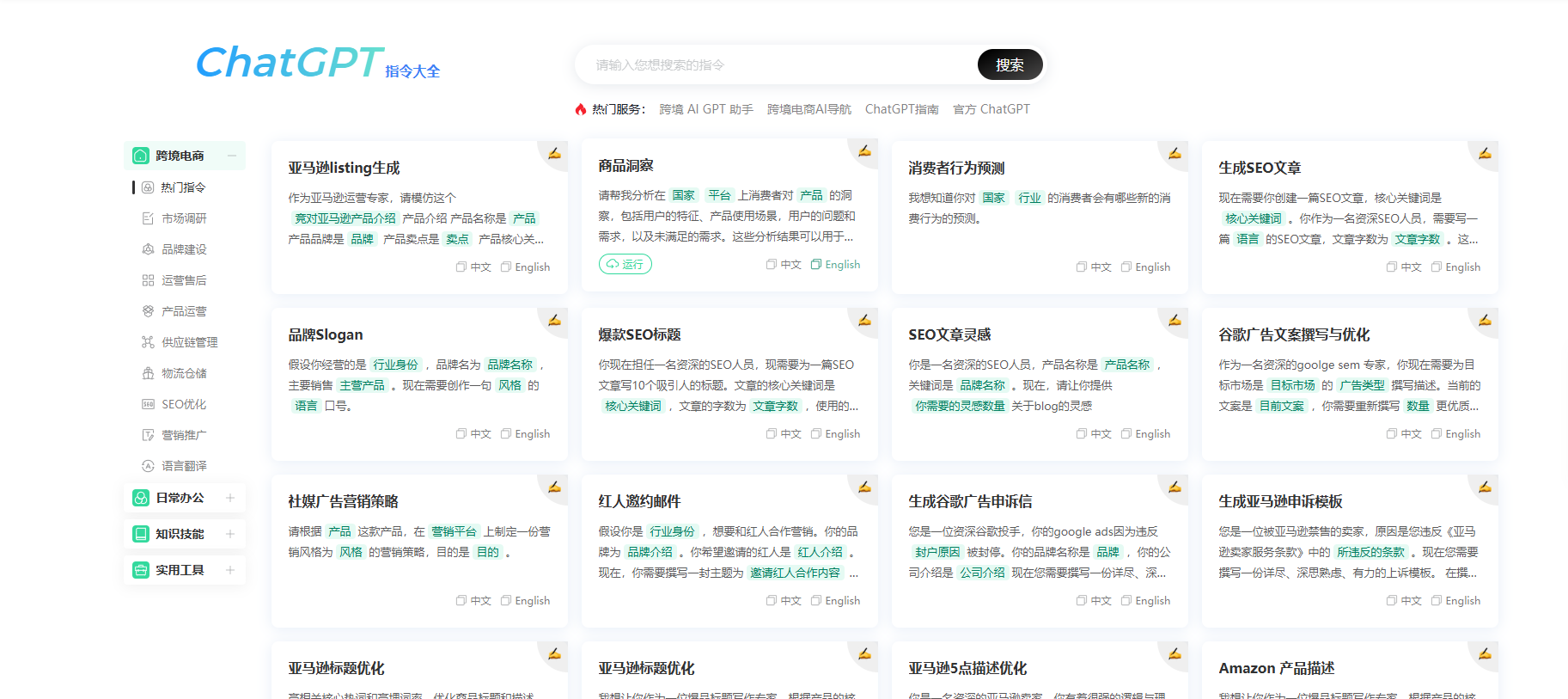
Task: Copy 中文 version of 消费者行为预测 prompt
Action: (1094, 267)
